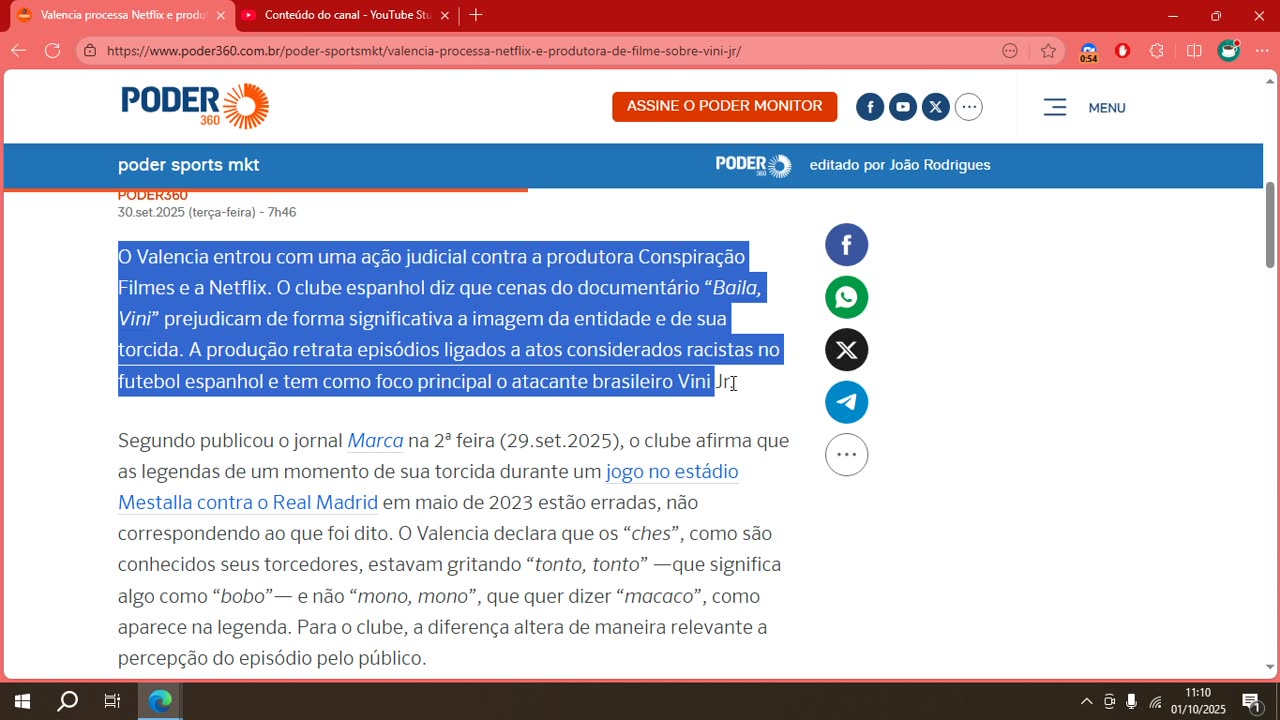Click ASSINE O PODER MONITOR button
The width and height of the screenshot is (1280, 720).
[724, 106]
